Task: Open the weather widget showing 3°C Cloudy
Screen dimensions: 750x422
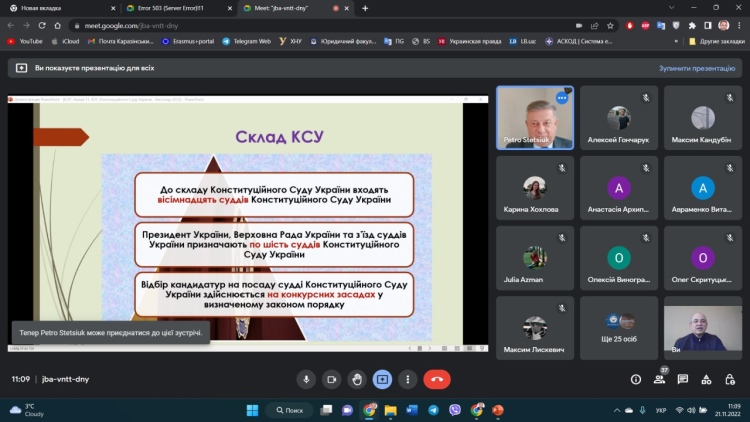Action: tap(28, 410)
